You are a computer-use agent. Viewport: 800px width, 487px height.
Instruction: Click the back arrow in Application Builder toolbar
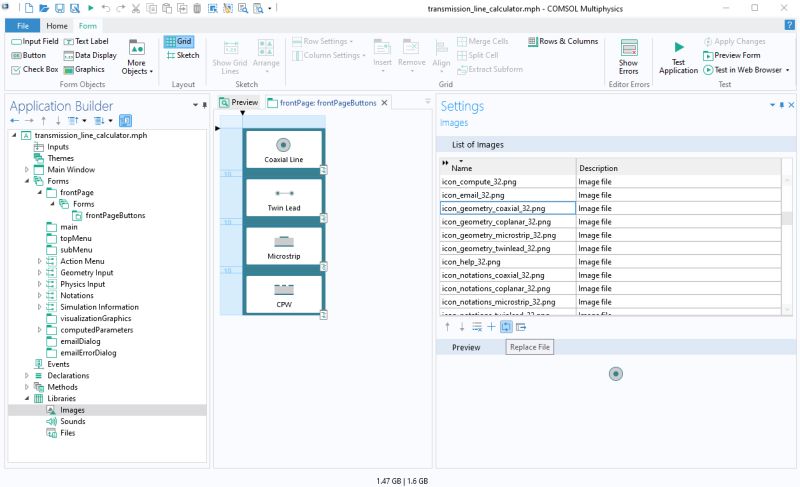click(14, 121)
